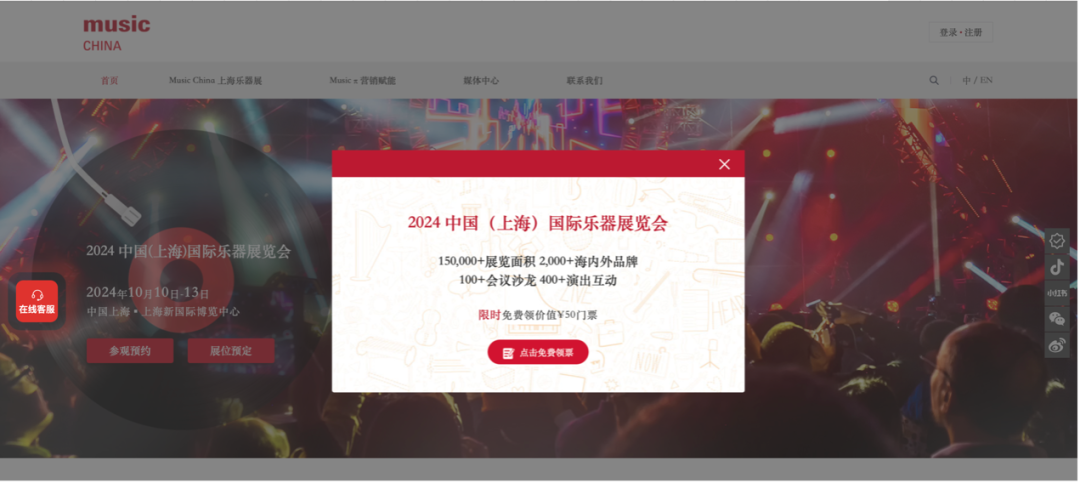Open Music π 营销赋能 menu
This screenshot has height=483, width=1080.
362,81
